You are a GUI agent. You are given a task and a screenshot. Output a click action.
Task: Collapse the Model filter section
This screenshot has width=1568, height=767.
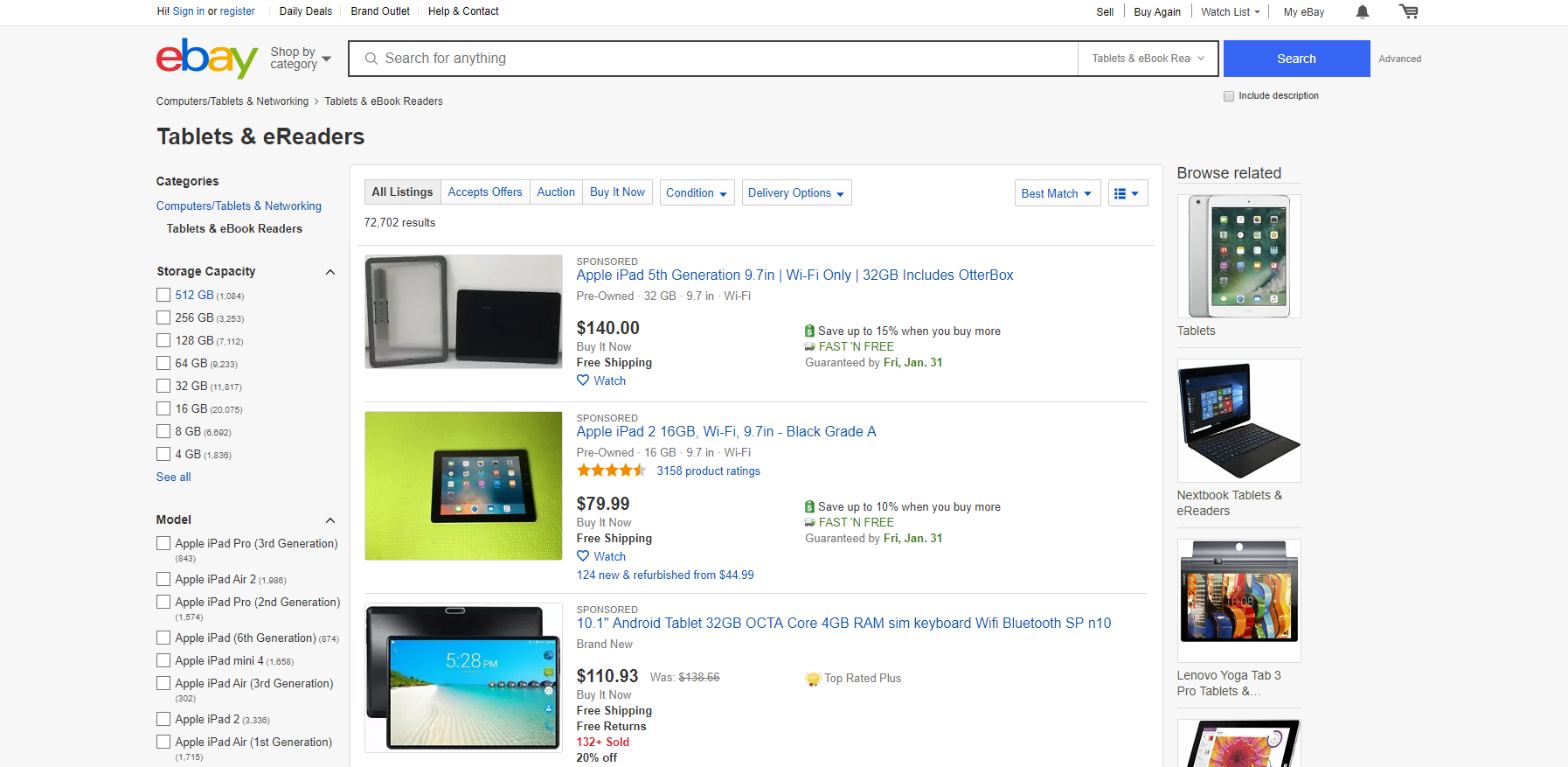coord(330,520)
